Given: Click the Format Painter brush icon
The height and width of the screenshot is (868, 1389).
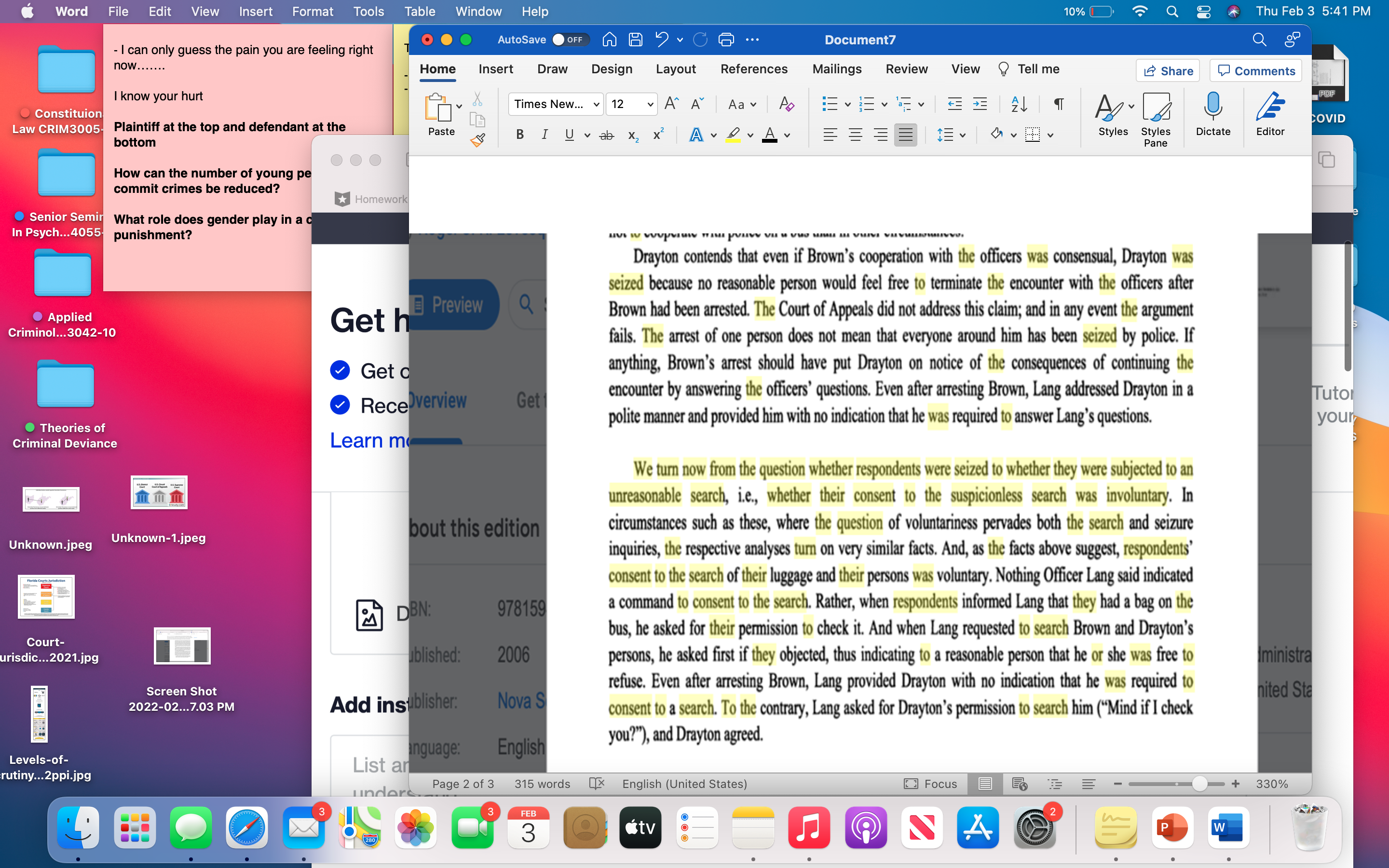Looking at the screenshot, I should pos(477,140).
